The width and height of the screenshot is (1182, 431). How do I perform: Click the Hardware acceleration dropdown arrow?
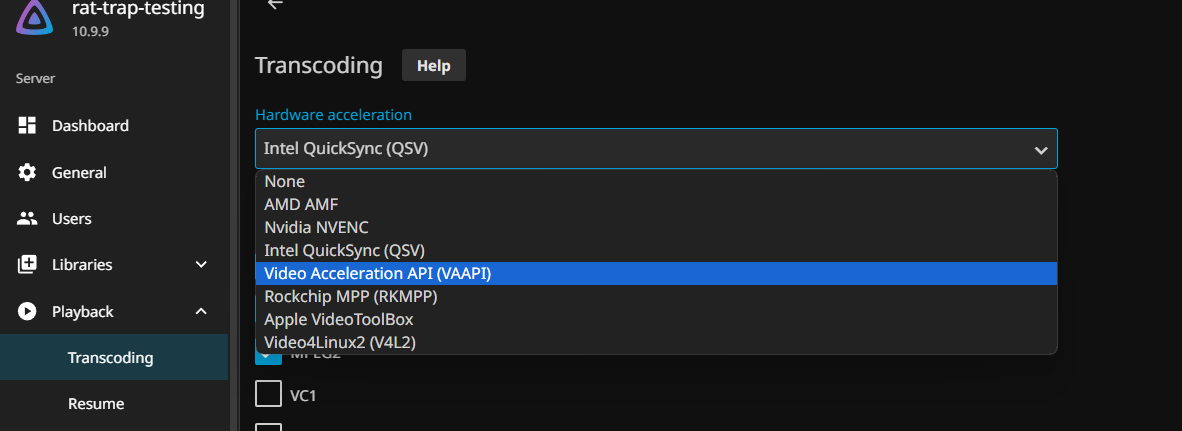[x=1041, y=150]
